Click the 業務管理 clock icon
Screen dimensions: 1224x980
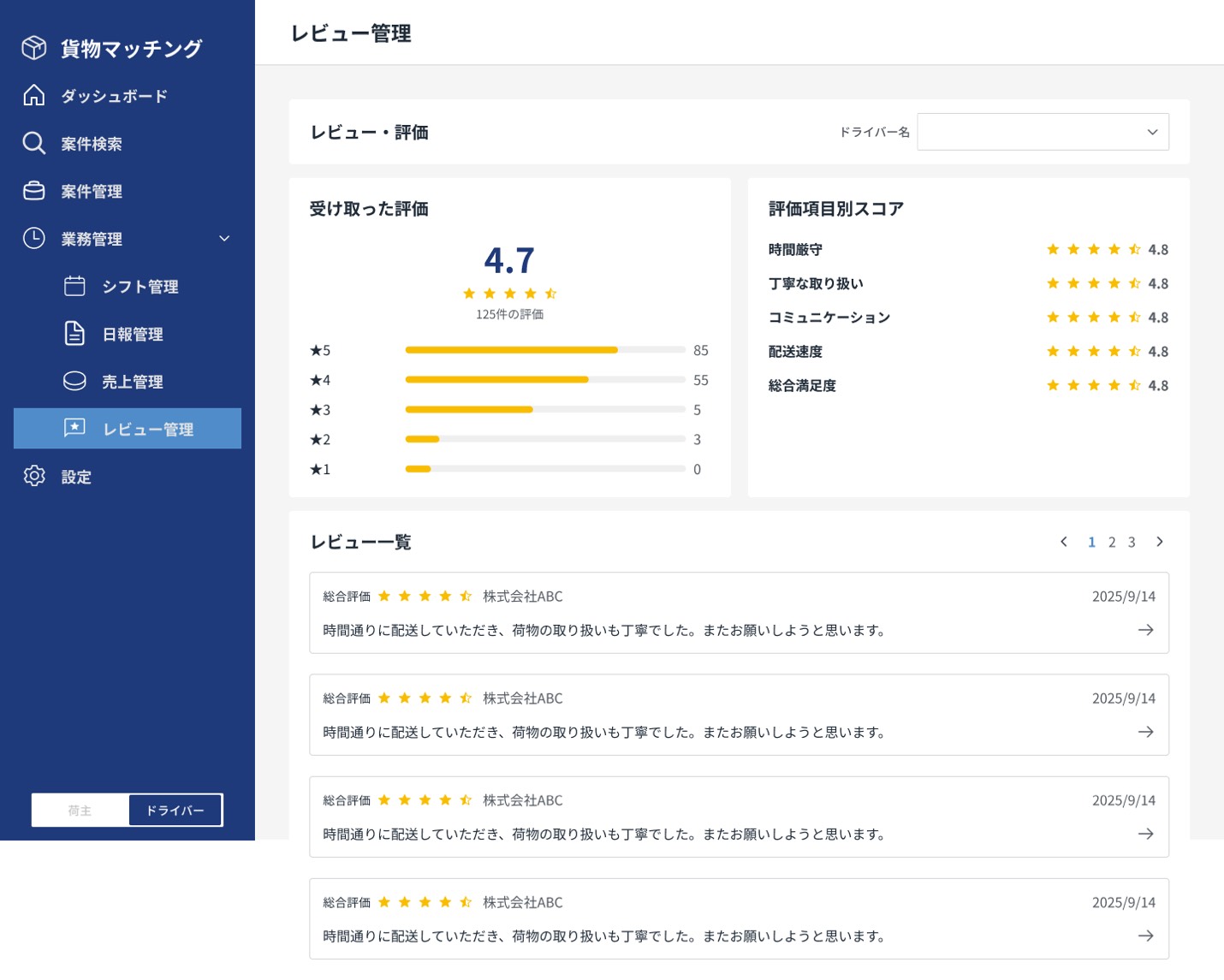(34, 239)
